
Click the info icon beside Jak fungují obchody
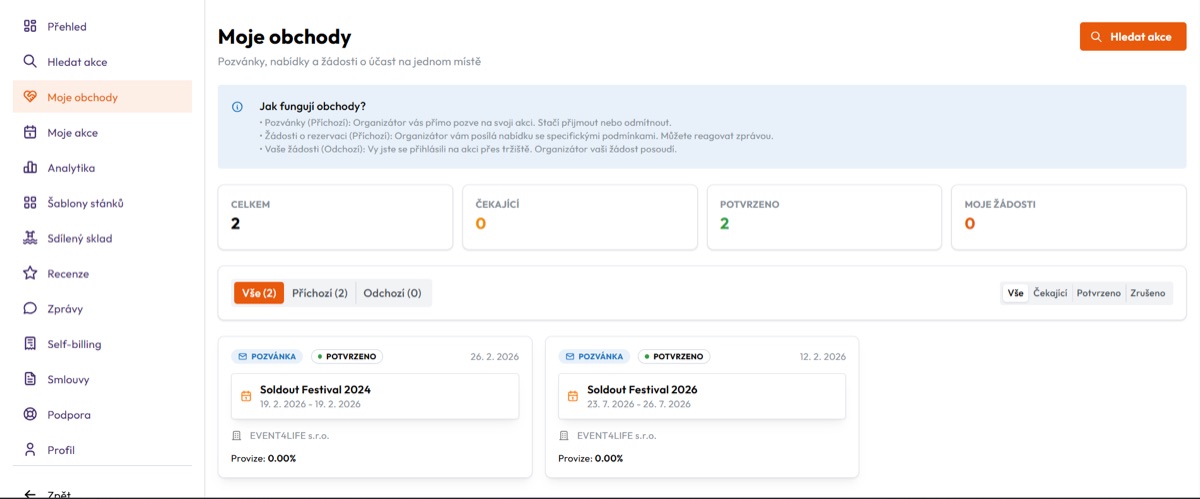click(237, 106)
